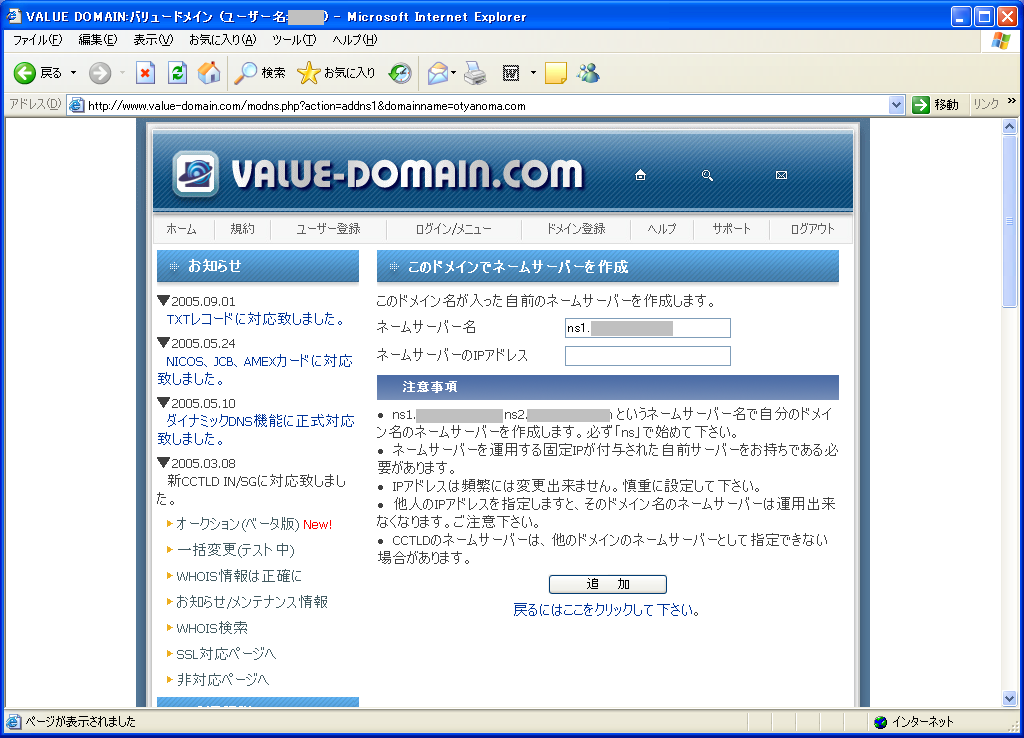Click the 追加 submit button
This screenshot has height=738, width=1024.
pyautogui.click(x=608, y=584)
